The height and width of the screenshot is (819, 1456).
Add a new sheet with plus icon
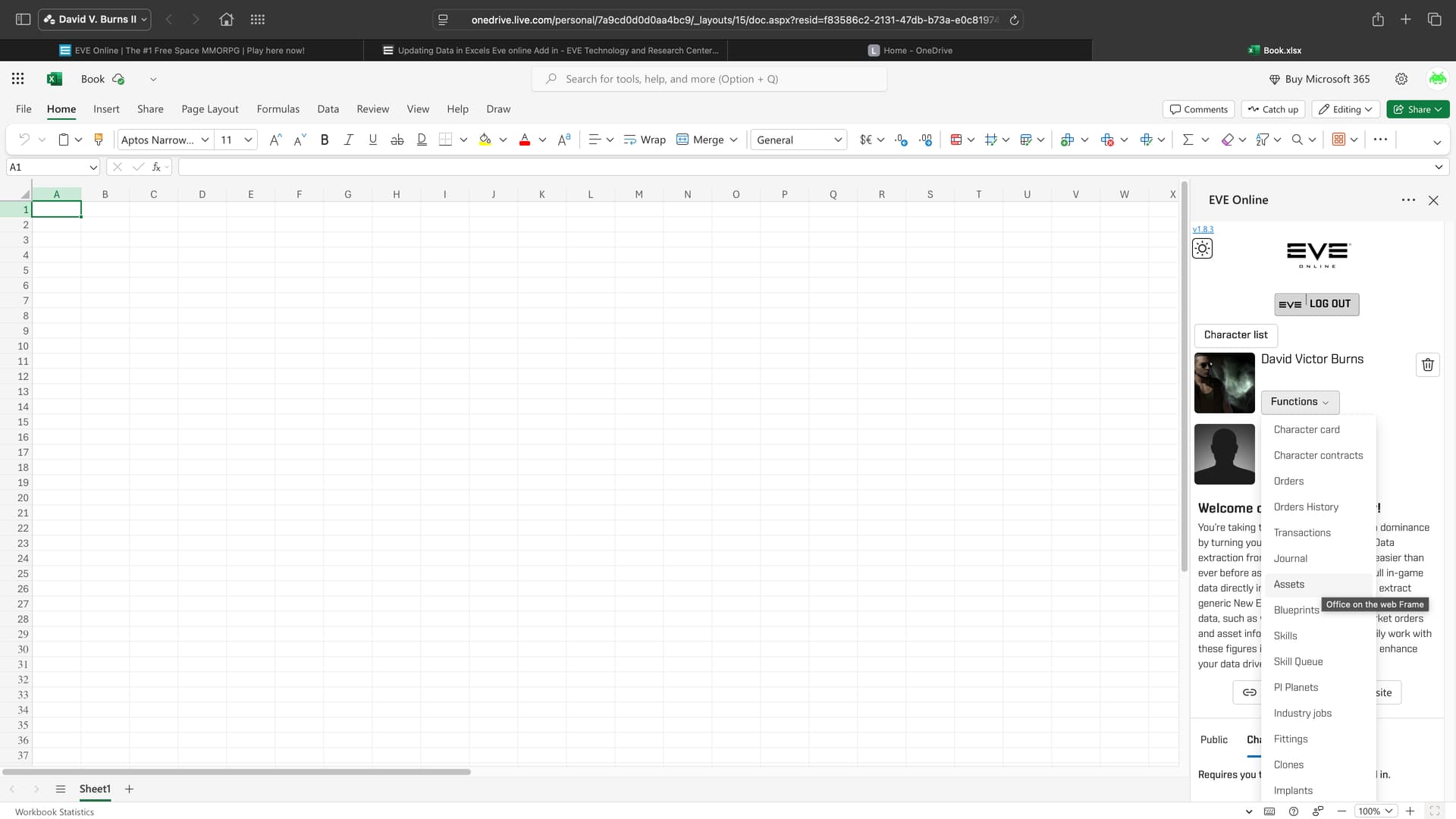129,789
